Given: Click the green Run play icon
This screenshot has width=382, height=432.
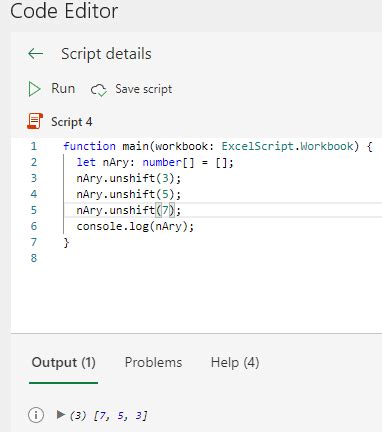Looking at the screenshot, I should tap(34, 89).
